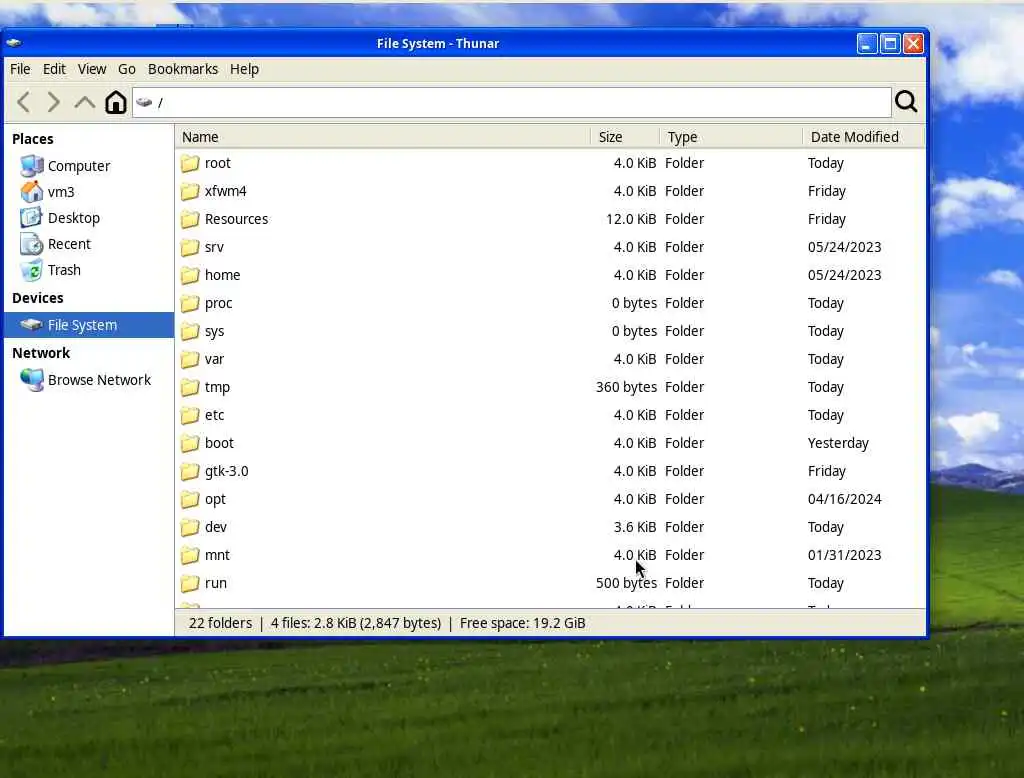Viewport: 1024px width, 778px height.
Task: Click the location path bar field
Action: [x=511, y=103]
